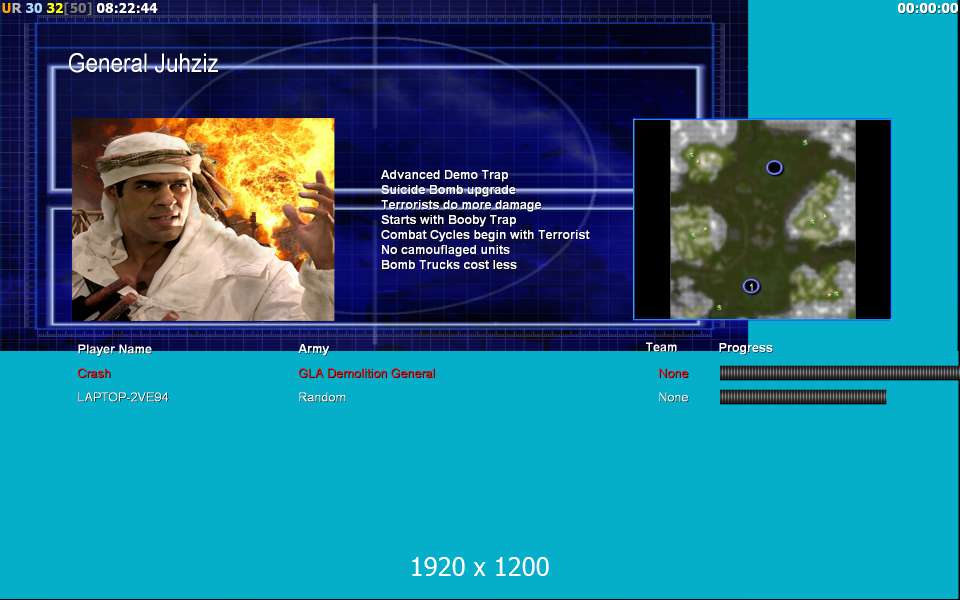Click LAPTOP-2VE94's loading progress bar
The image size is (960, 600).
point(803,397)
